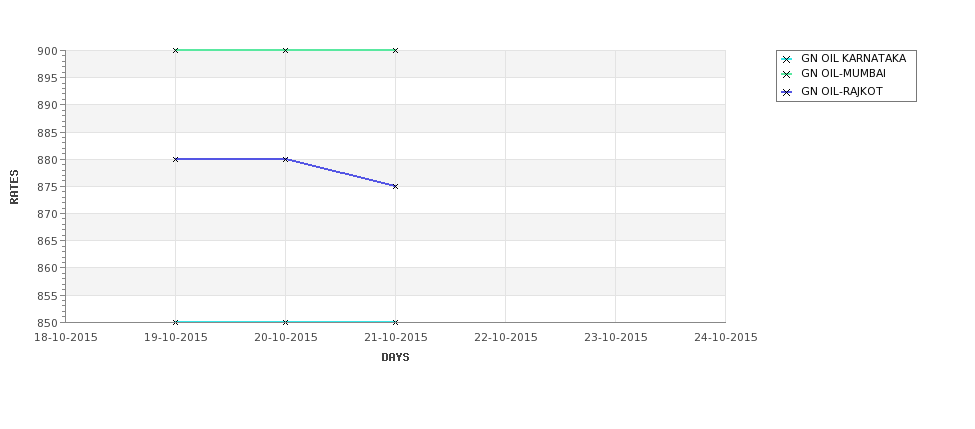
Task: Click the green Mumbai line between 19 and 20
Action: point(230,50)
